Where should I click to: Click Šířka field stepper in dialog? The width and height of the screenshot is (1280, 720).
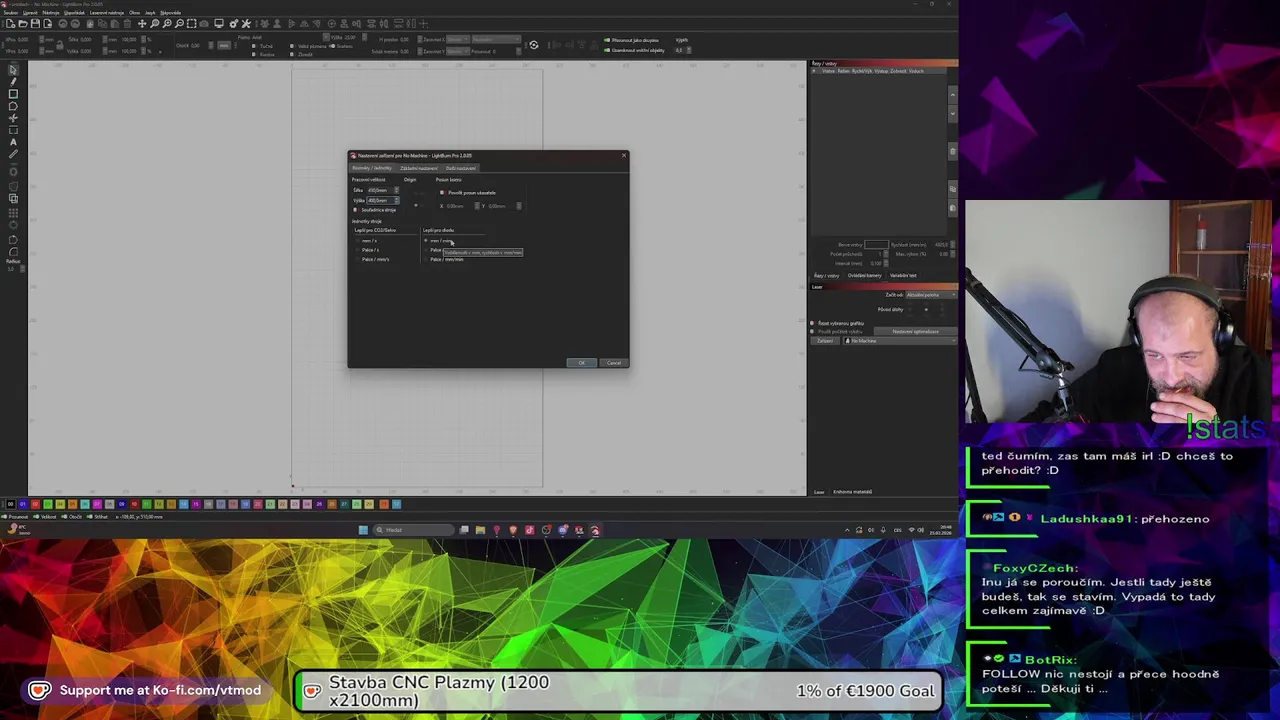397,190
